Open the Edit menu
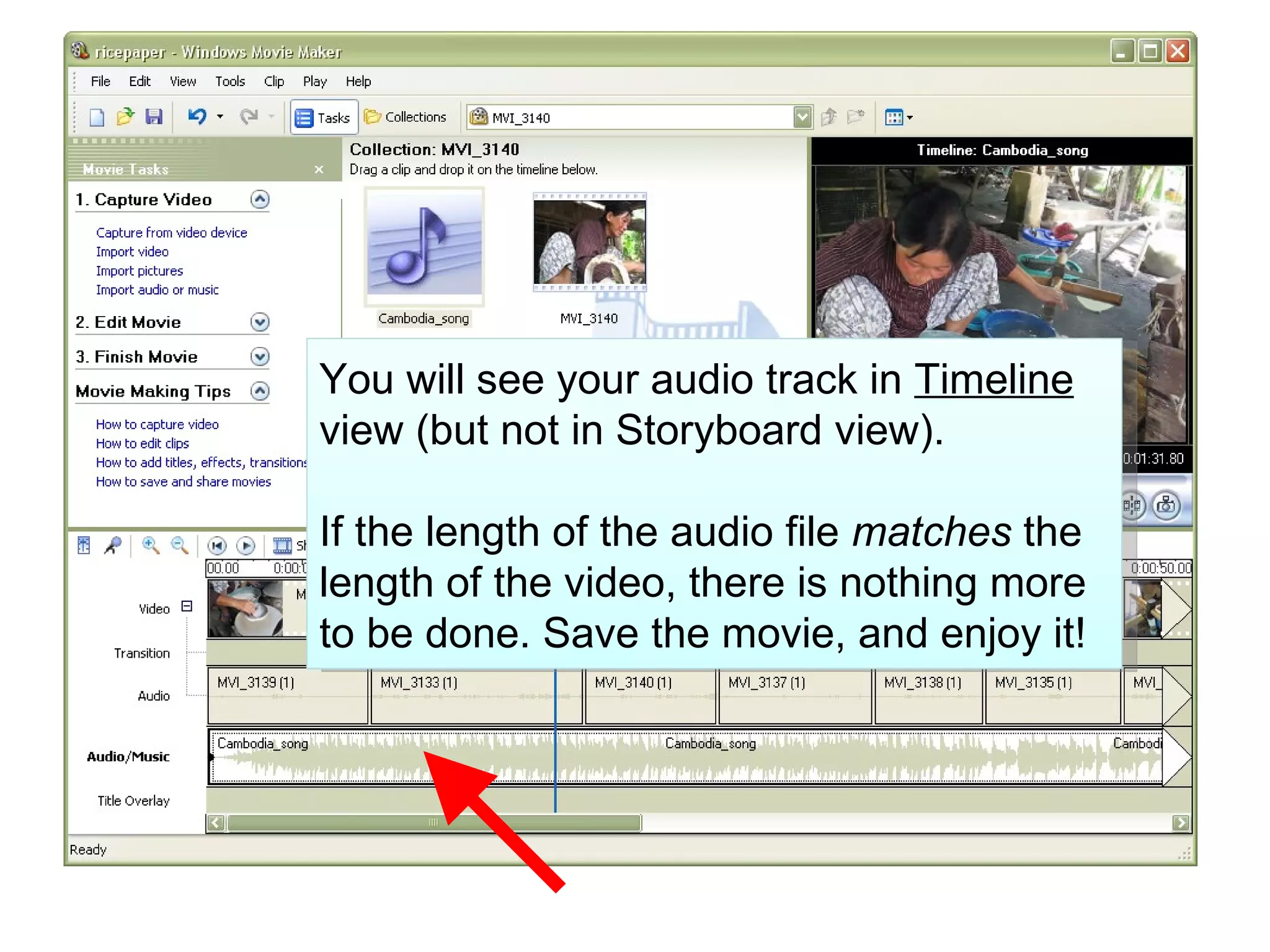1270x952 pixels. (140, 81)
